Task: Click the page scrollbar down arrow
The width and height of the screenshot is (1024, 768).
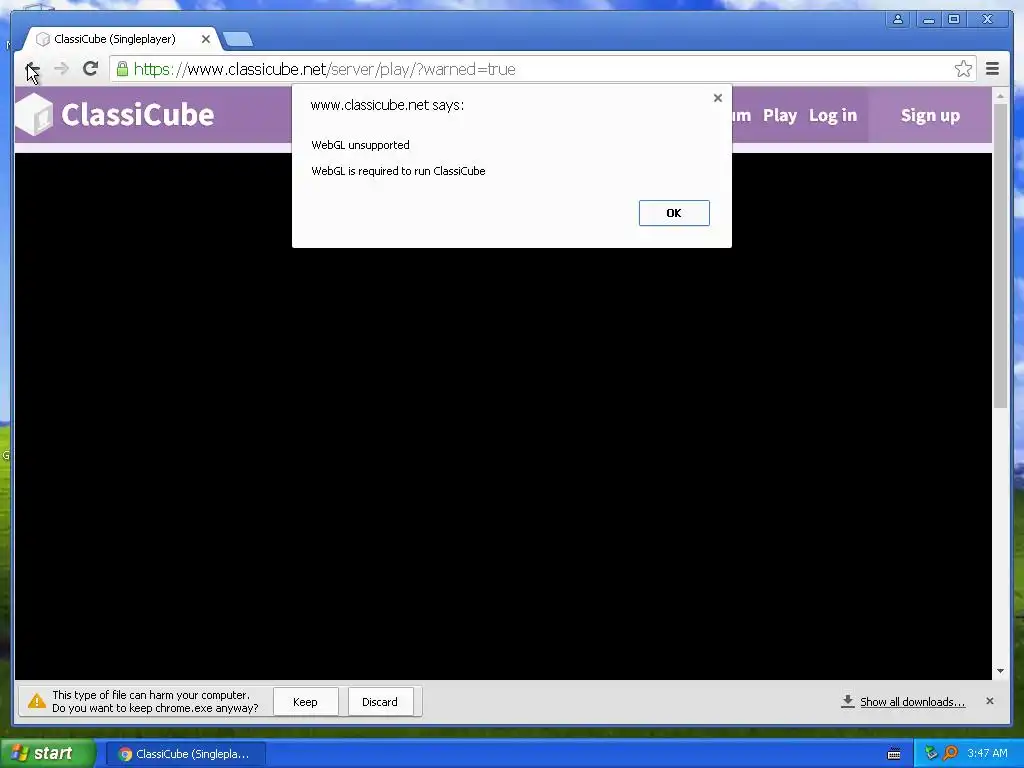Action: click(1000, 671)
